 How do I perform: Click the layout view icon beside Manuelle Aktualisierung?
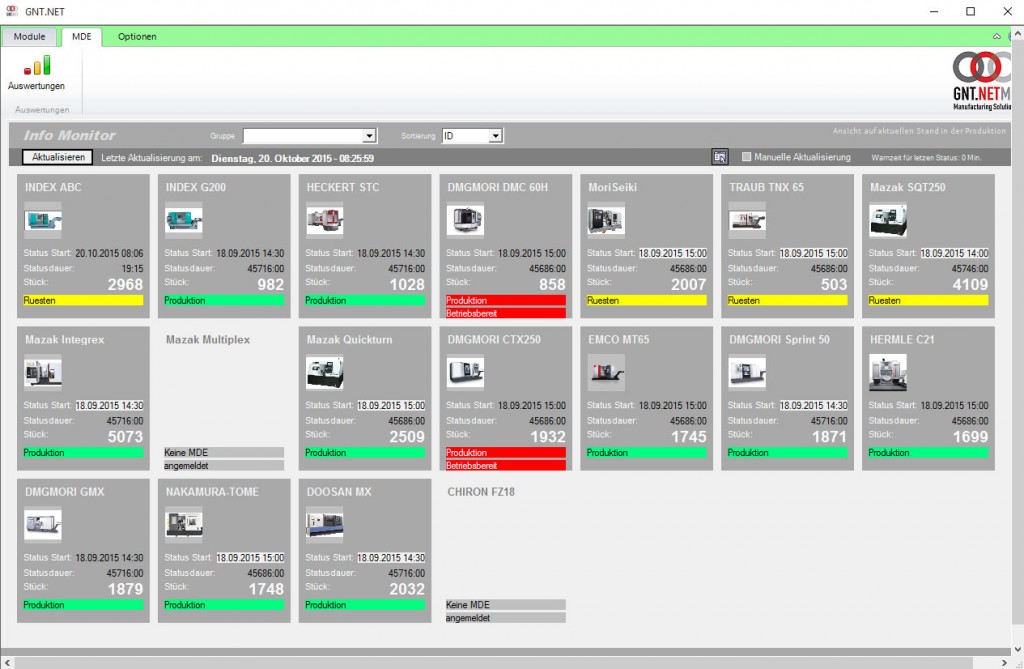click(720, 157)
